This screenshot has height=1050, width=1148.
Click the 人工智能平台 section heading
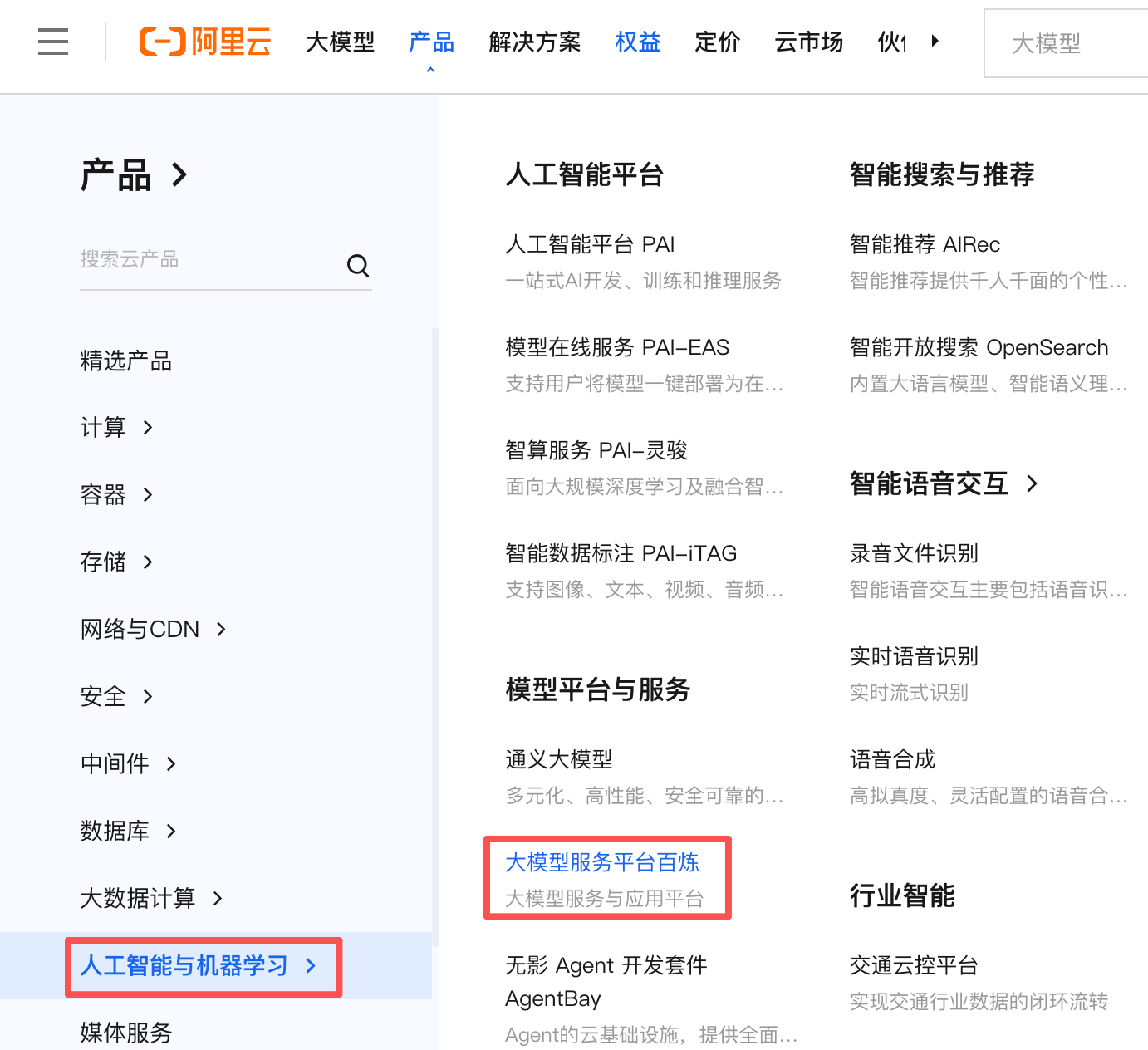(585, 174)
